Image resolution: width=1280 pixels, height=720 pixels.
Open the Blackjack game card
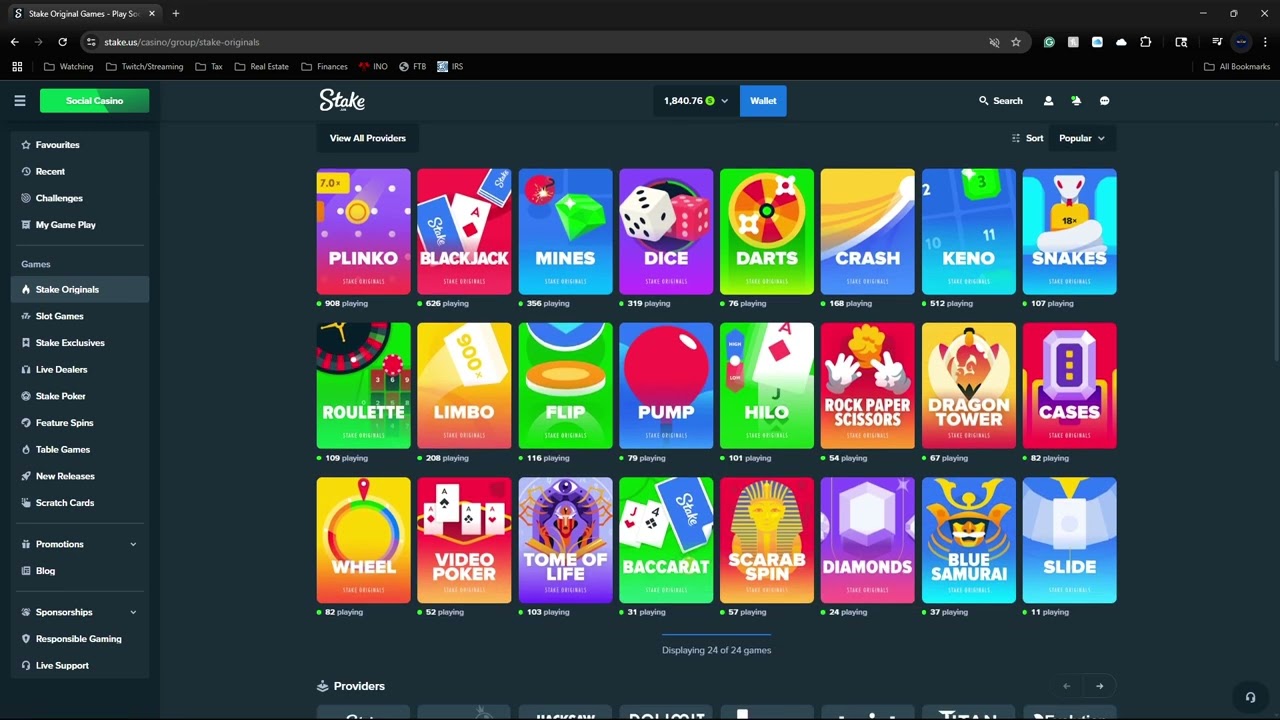coord(464,232)
